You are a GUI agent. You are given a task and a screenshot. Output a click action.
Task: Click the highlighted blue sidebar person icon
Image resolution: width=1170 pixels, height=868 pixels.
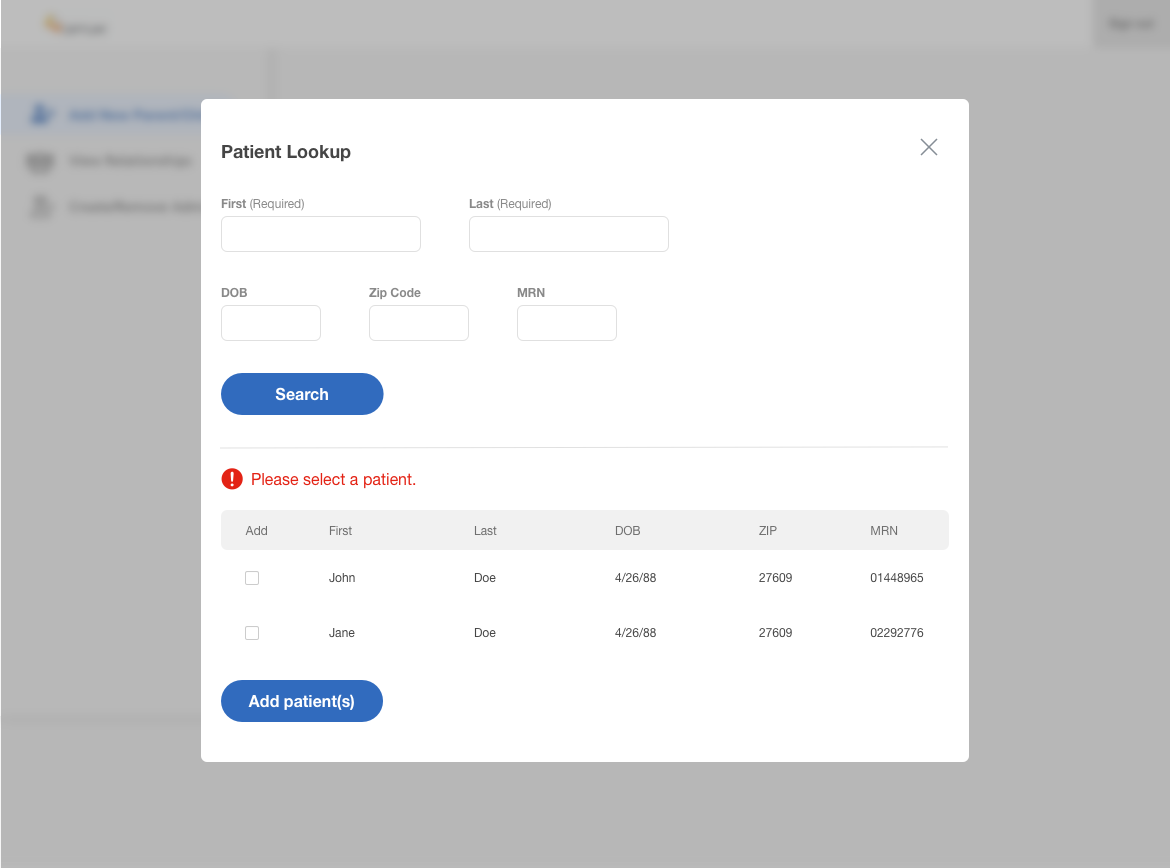40,115
